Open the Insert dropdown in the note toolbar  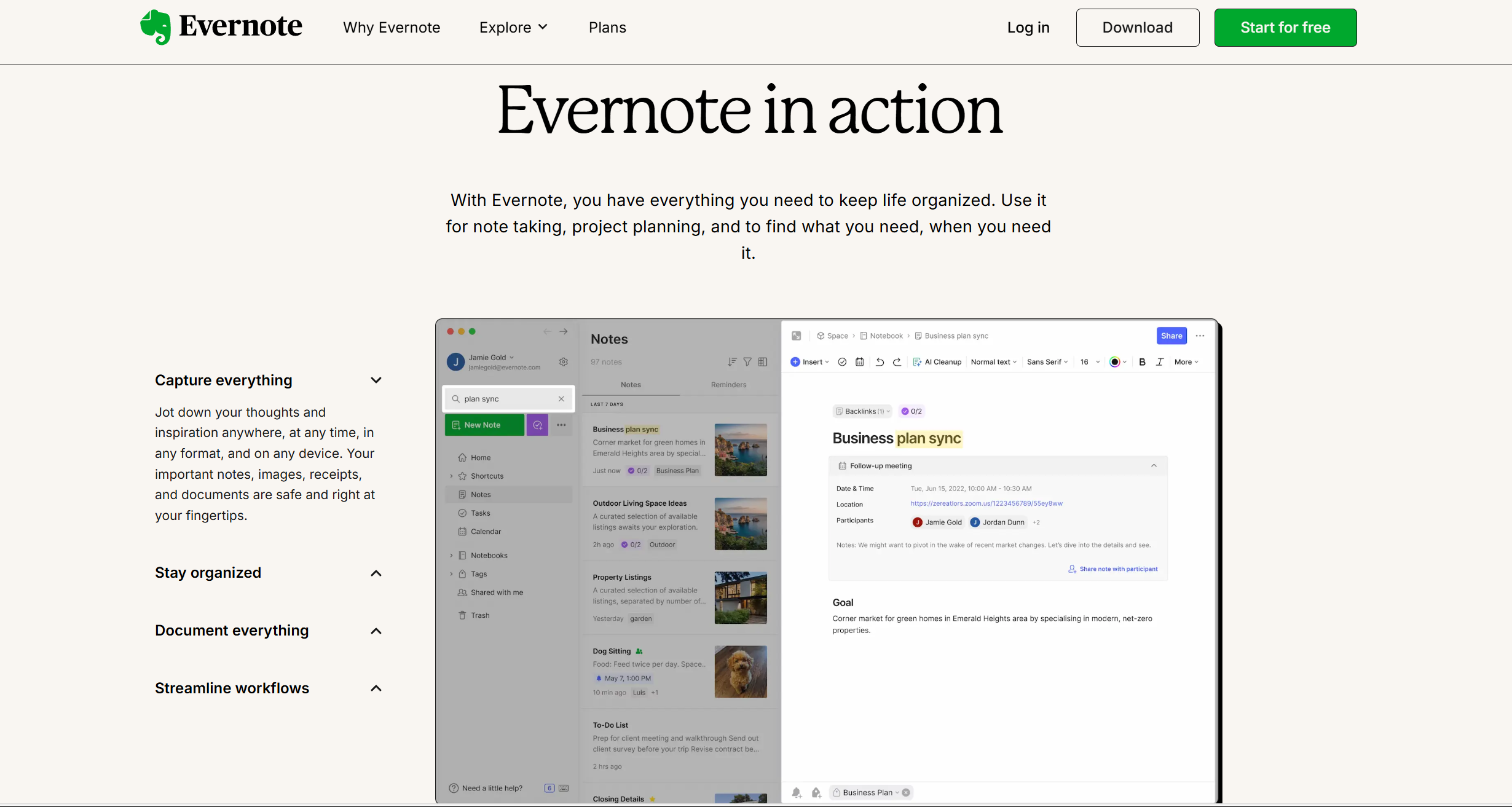click(810, 362)
